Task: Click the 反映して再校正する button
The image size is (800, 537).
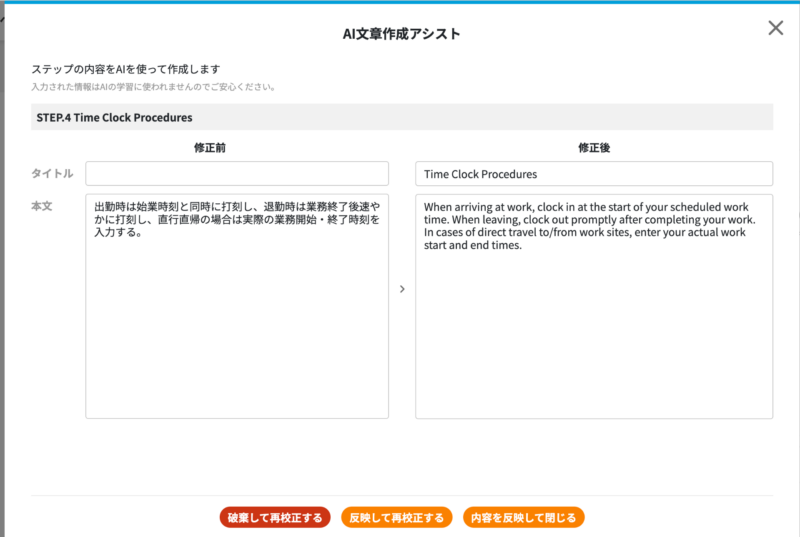Action: pos(396,518)
